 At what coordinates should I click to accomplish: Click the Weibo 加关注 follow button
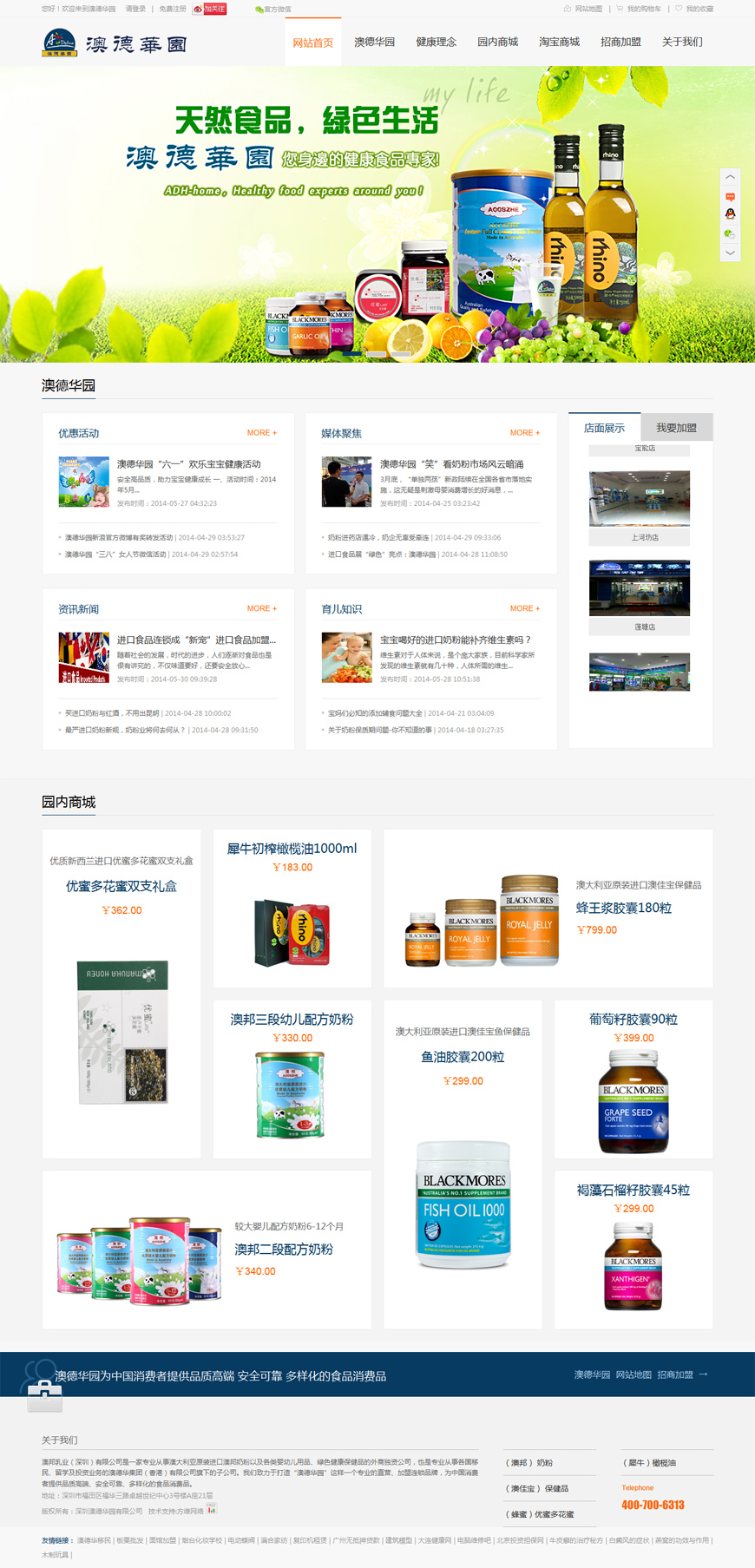tap(209, 9)
